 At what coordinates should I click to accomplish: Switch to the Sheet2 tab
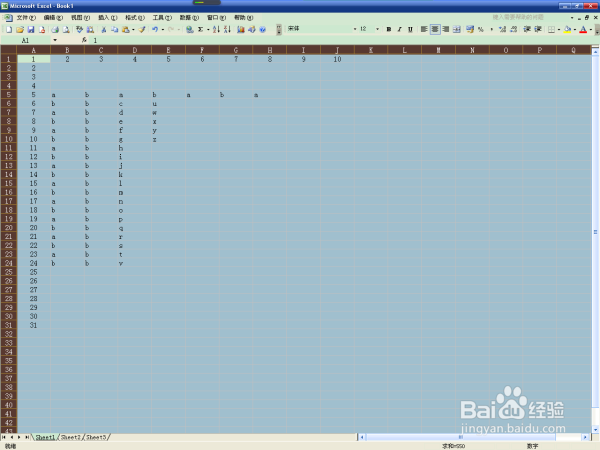pyautogui.click(x=71, y=437)
